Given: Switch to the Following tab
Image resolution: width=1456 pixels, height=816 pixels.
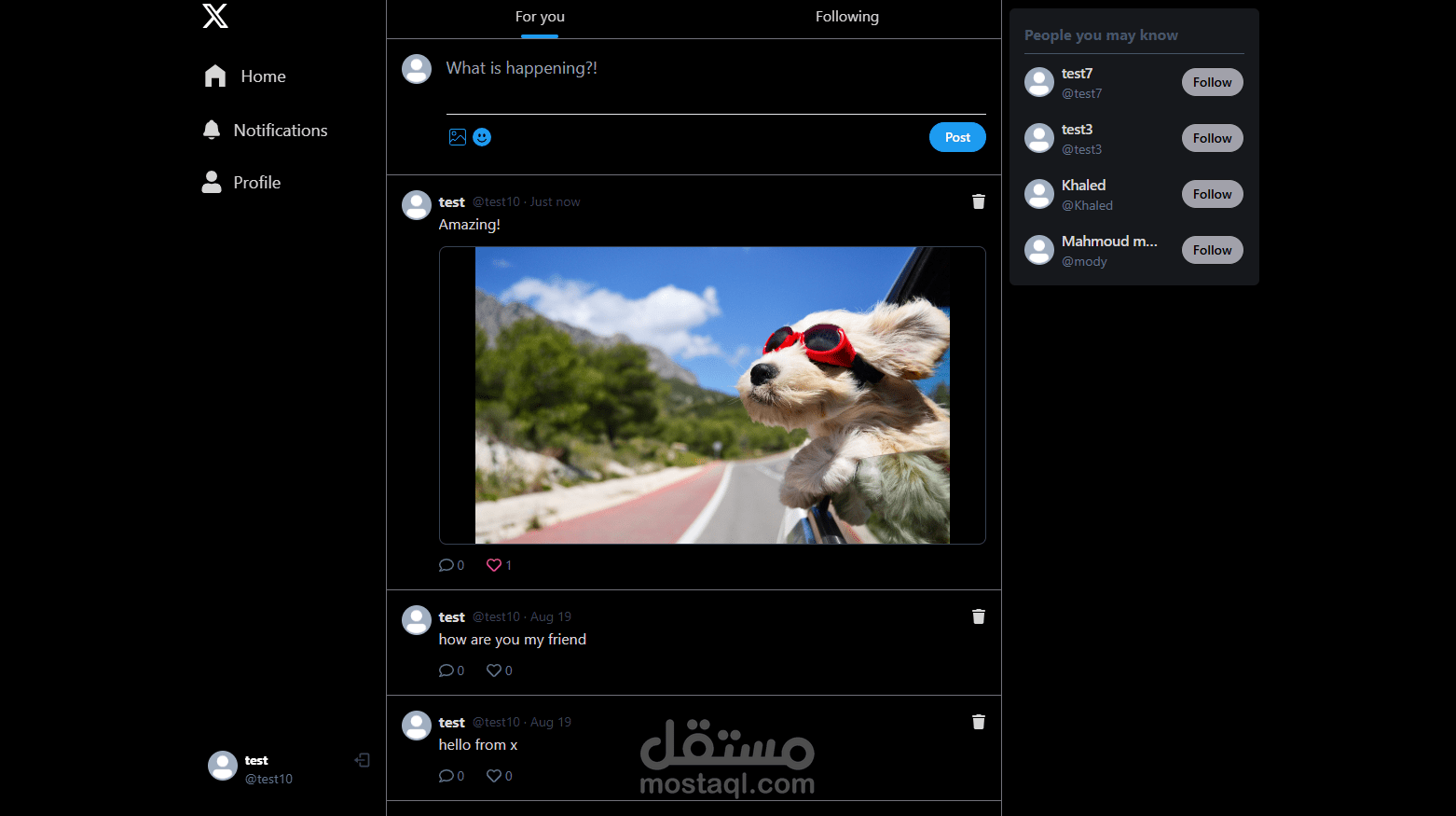Looking at the screenshot, I should [x=846, y=16].
